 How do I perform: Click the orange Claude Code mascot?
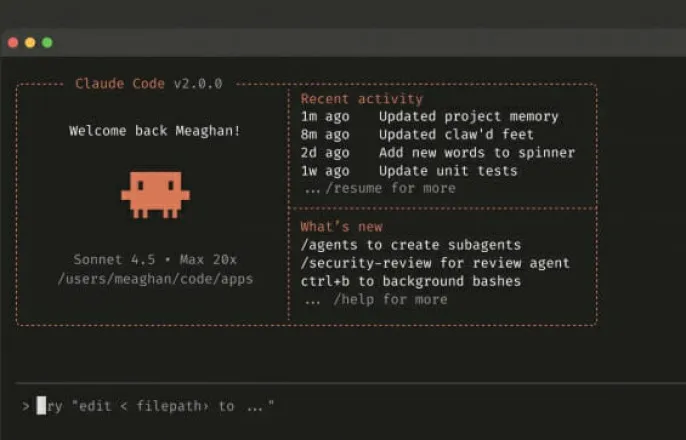click(155, 195)
